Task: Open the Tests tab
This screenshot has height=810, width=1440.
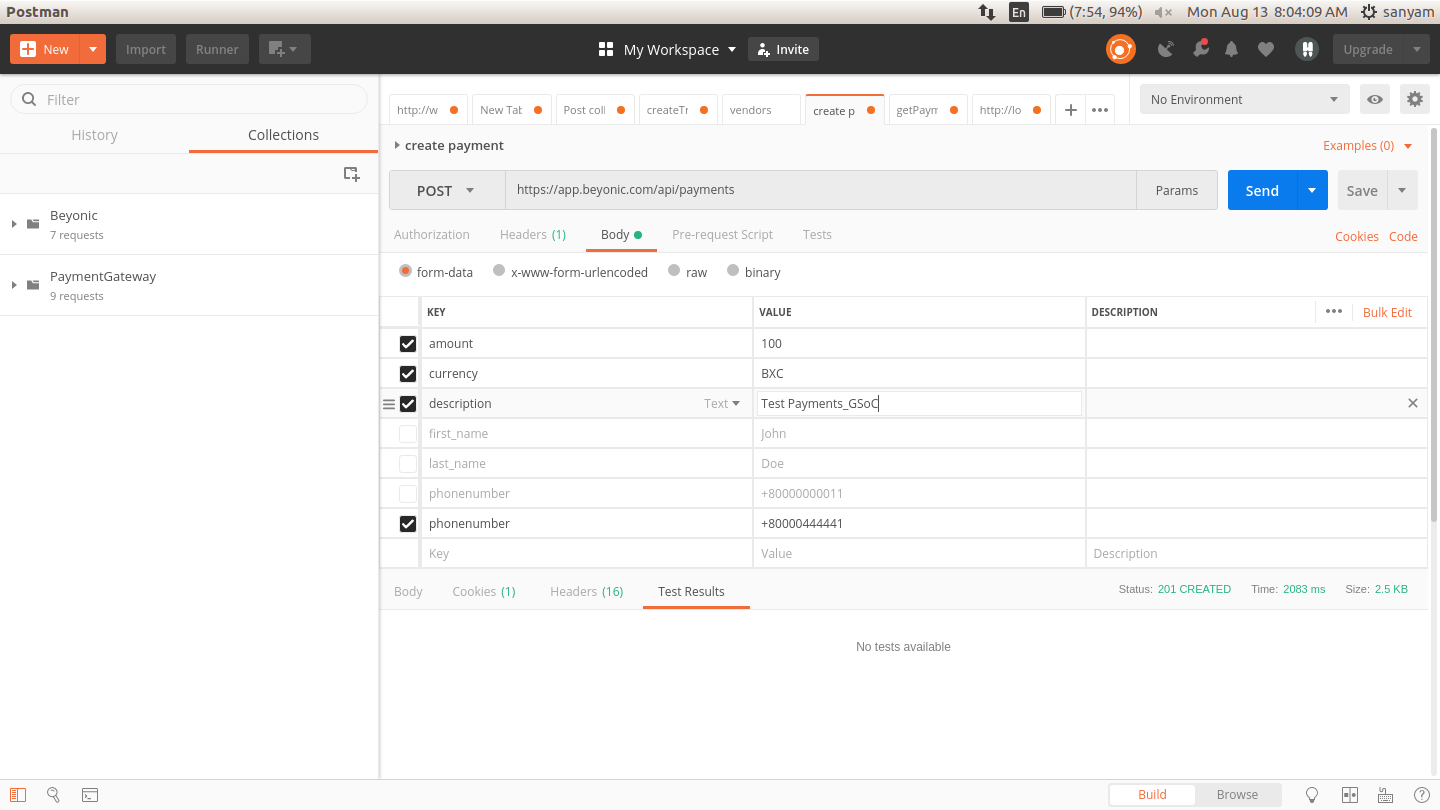Action: (x=817, y=234)
